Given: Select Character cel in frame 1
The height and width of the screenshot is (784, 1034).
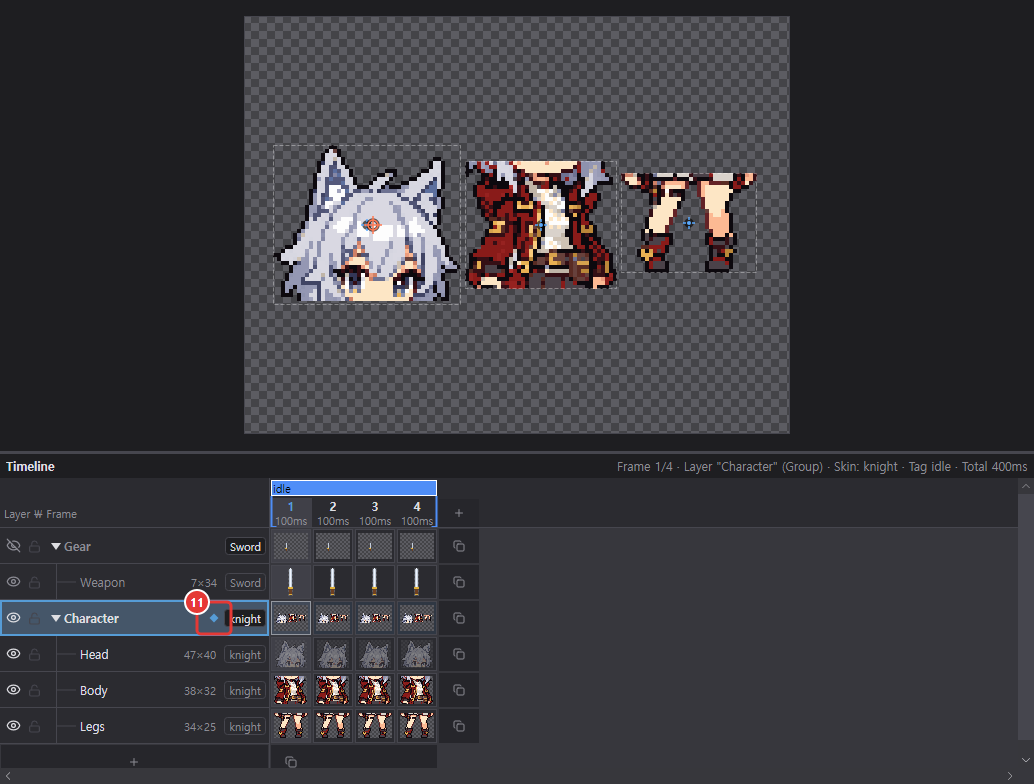Looking at the screenshot, I should pos(291,618).
